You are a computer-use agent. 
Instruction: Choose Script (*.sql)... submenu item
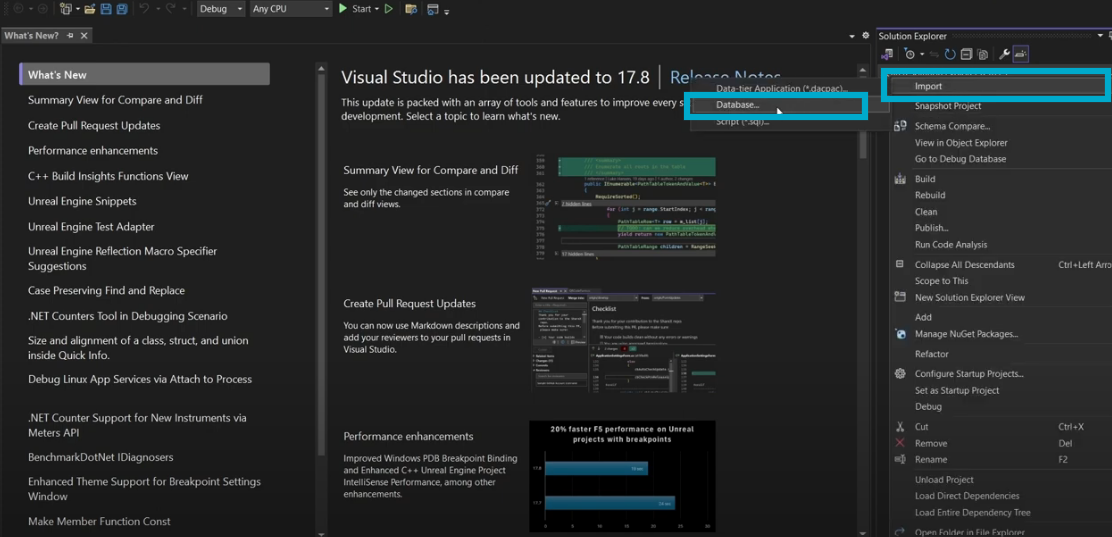coord(743,122)
